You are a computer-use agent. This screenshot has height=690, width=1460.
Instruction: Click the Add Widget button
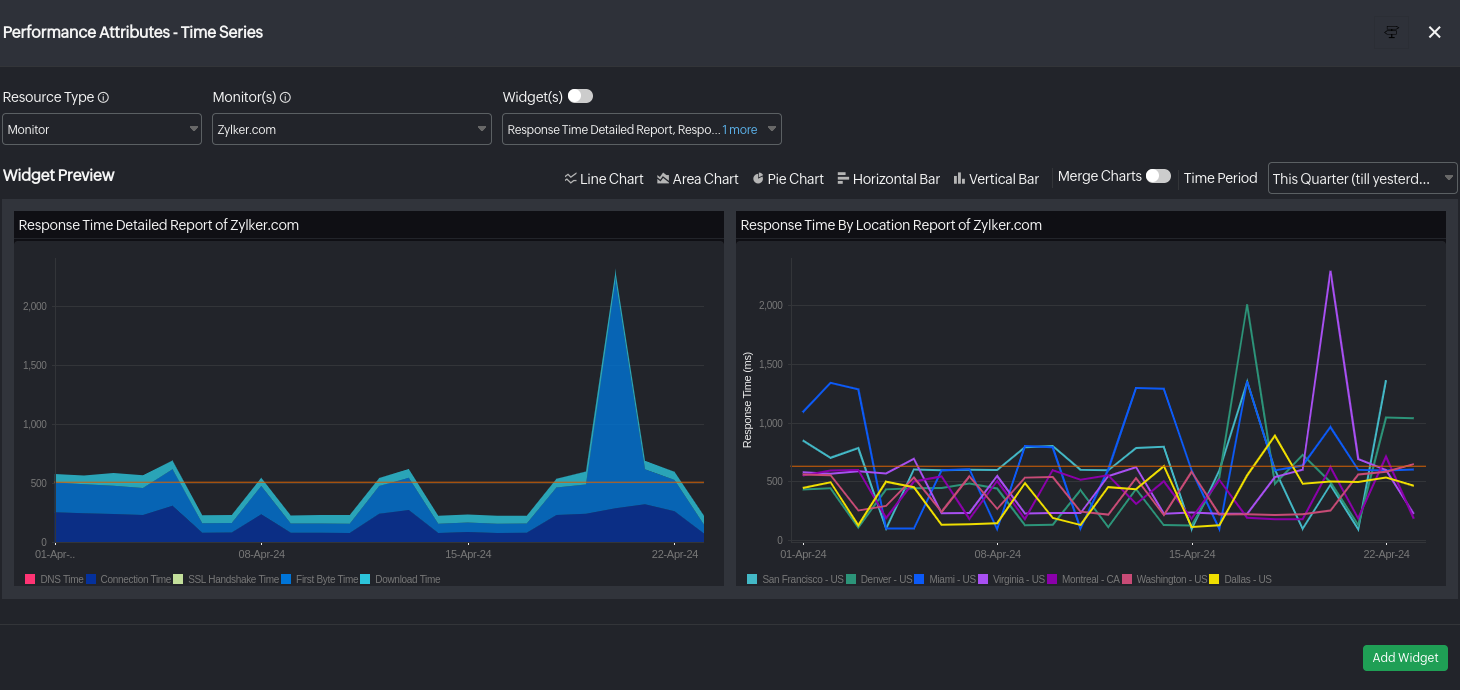coord(1405,658)
